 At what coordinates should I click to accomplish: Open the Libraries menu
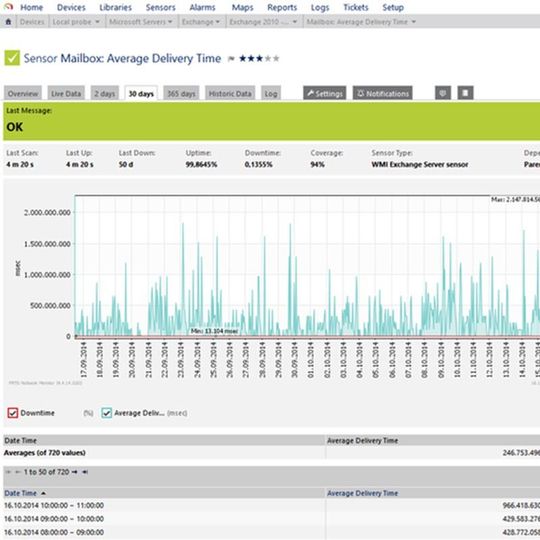[x=115, y=7]
